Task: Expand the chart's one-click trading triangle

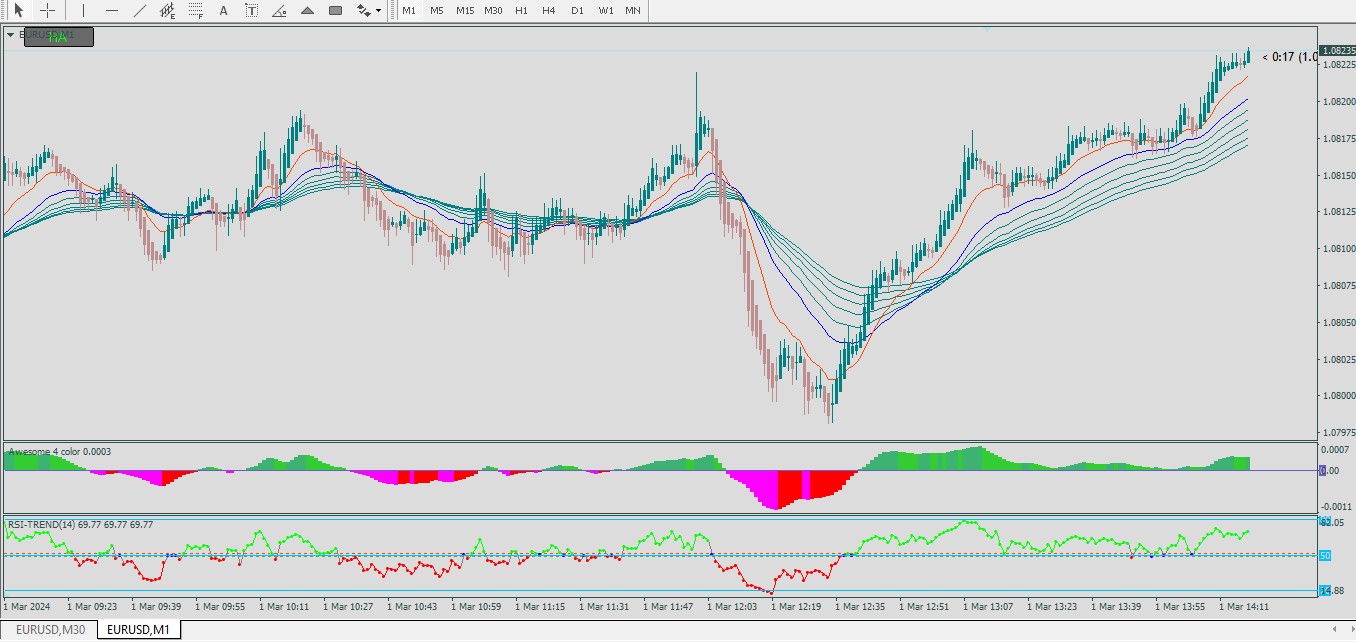Action: [x=11, y=34]
